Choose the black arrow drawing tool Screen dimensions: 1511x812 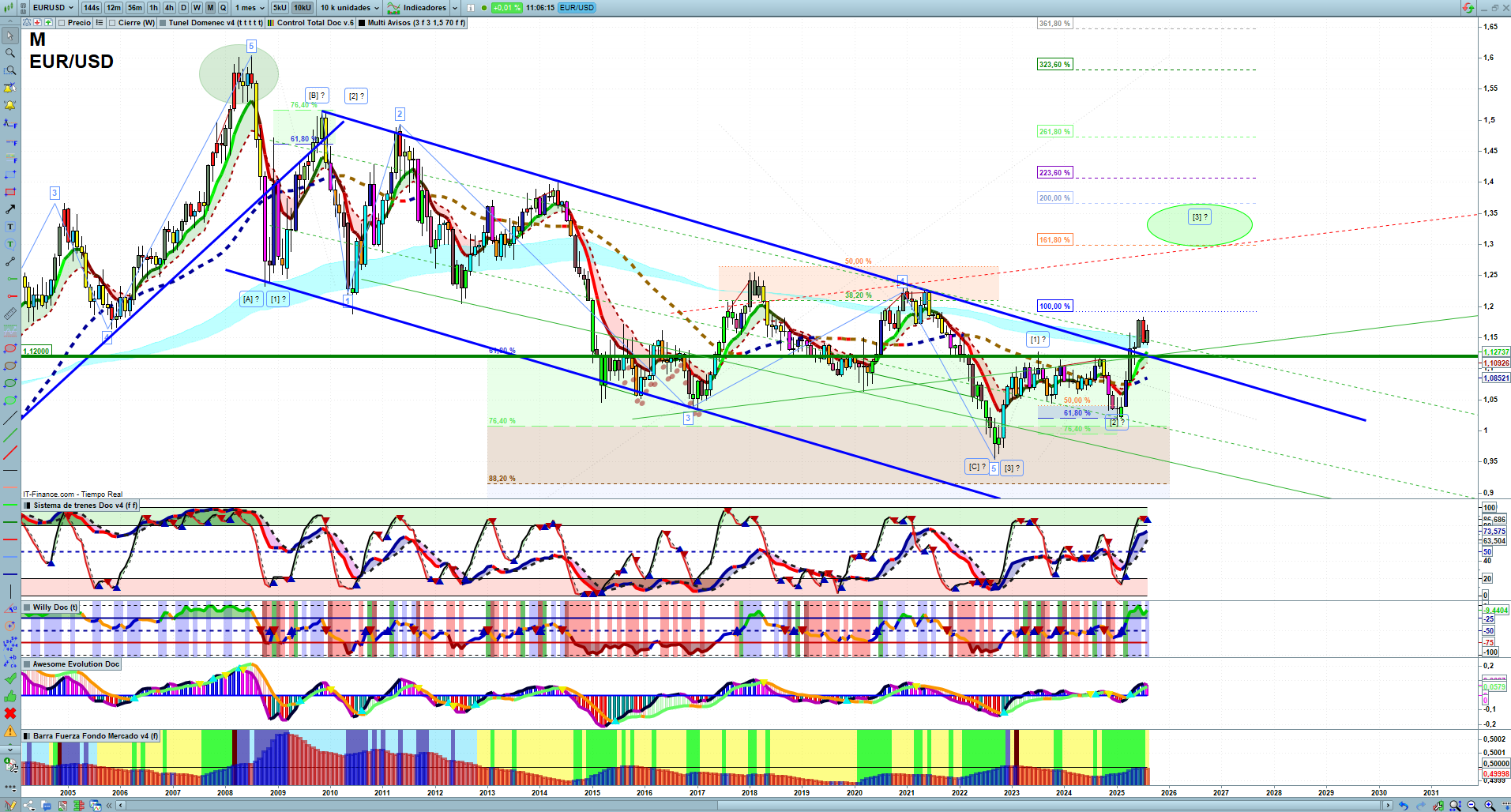tap(10, 209)
